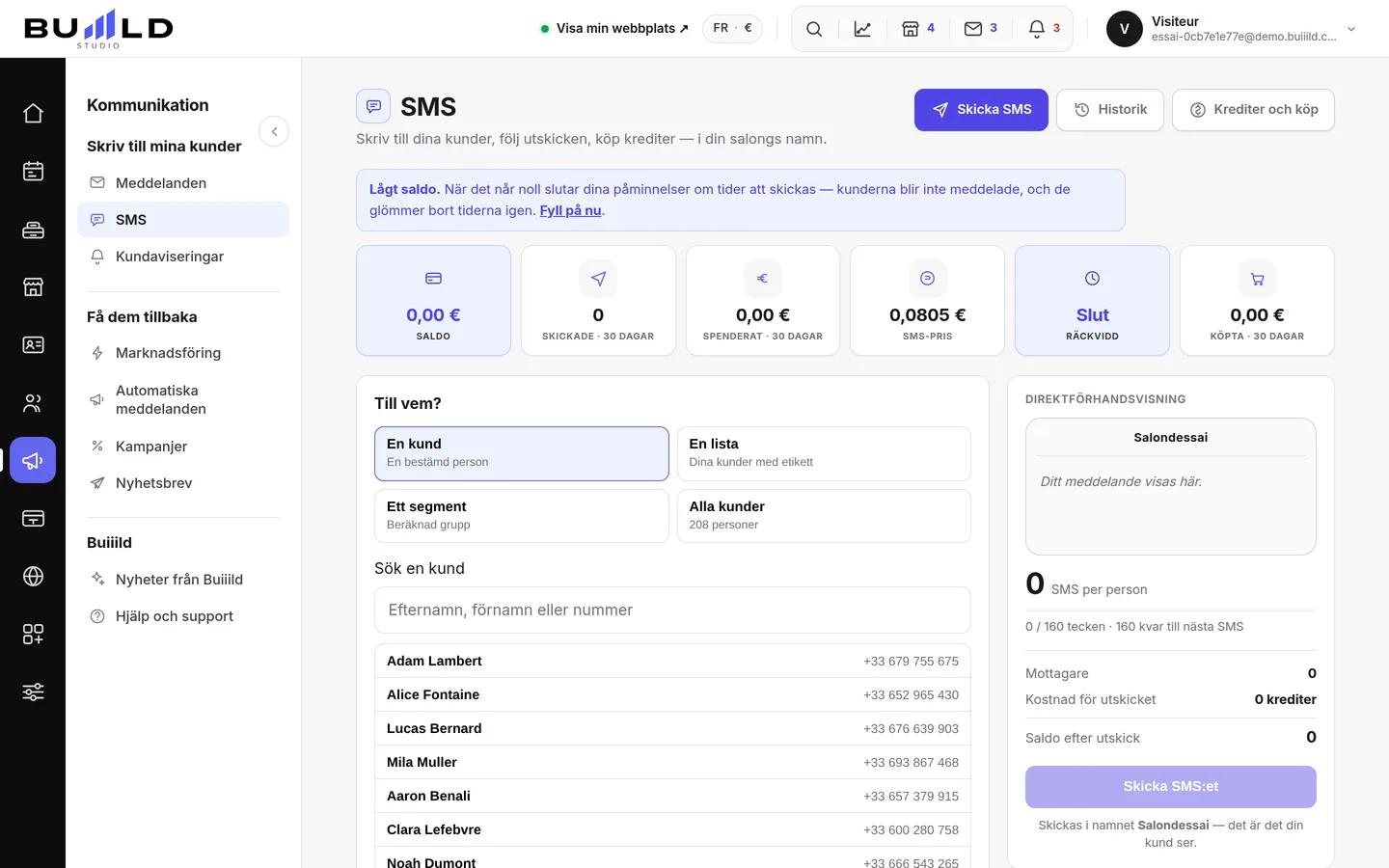Click the search magnifier in the top bar
The image size is (1389, 868).
814,29
